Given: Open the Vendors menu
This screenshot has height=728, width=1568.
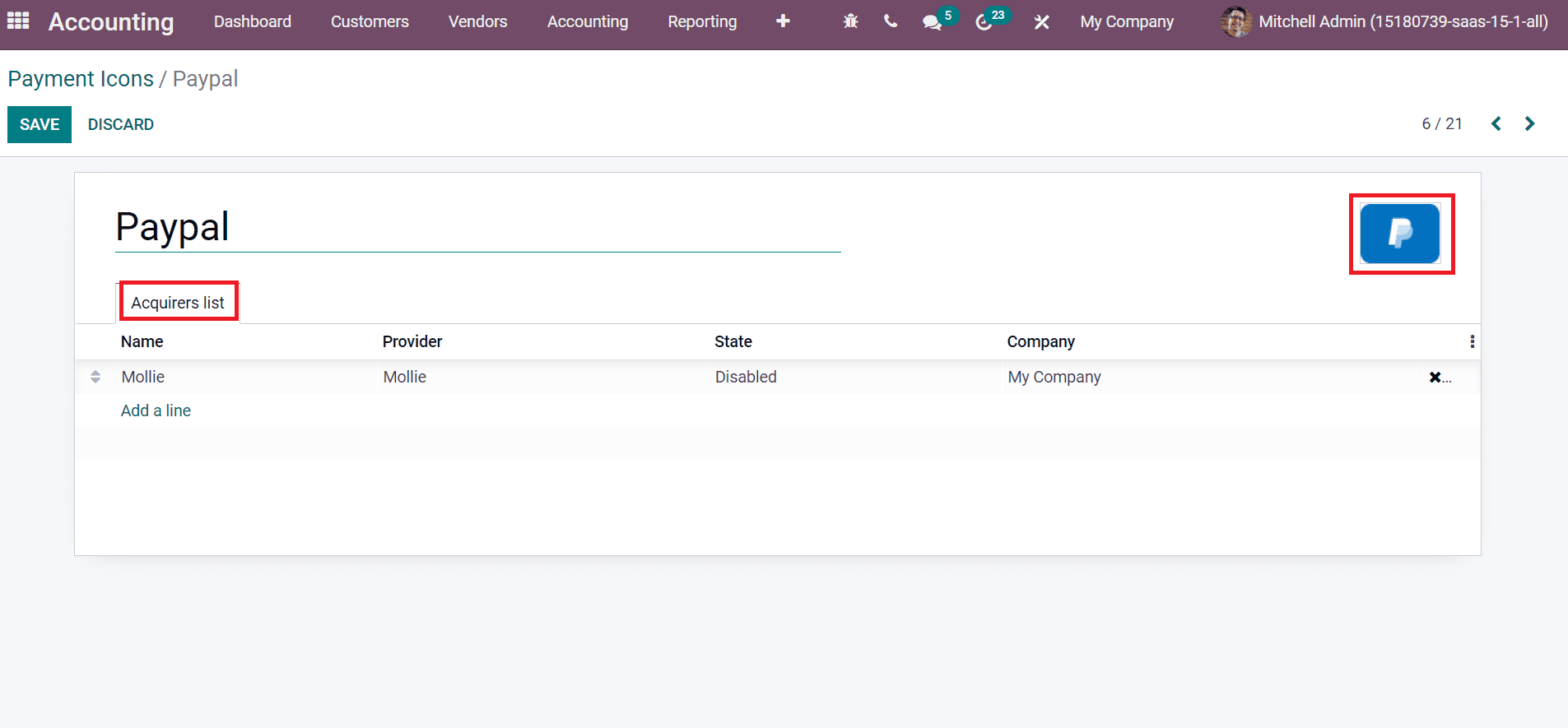Looking at the screenshot, I should pyautogui.click(x=477, y=22).
